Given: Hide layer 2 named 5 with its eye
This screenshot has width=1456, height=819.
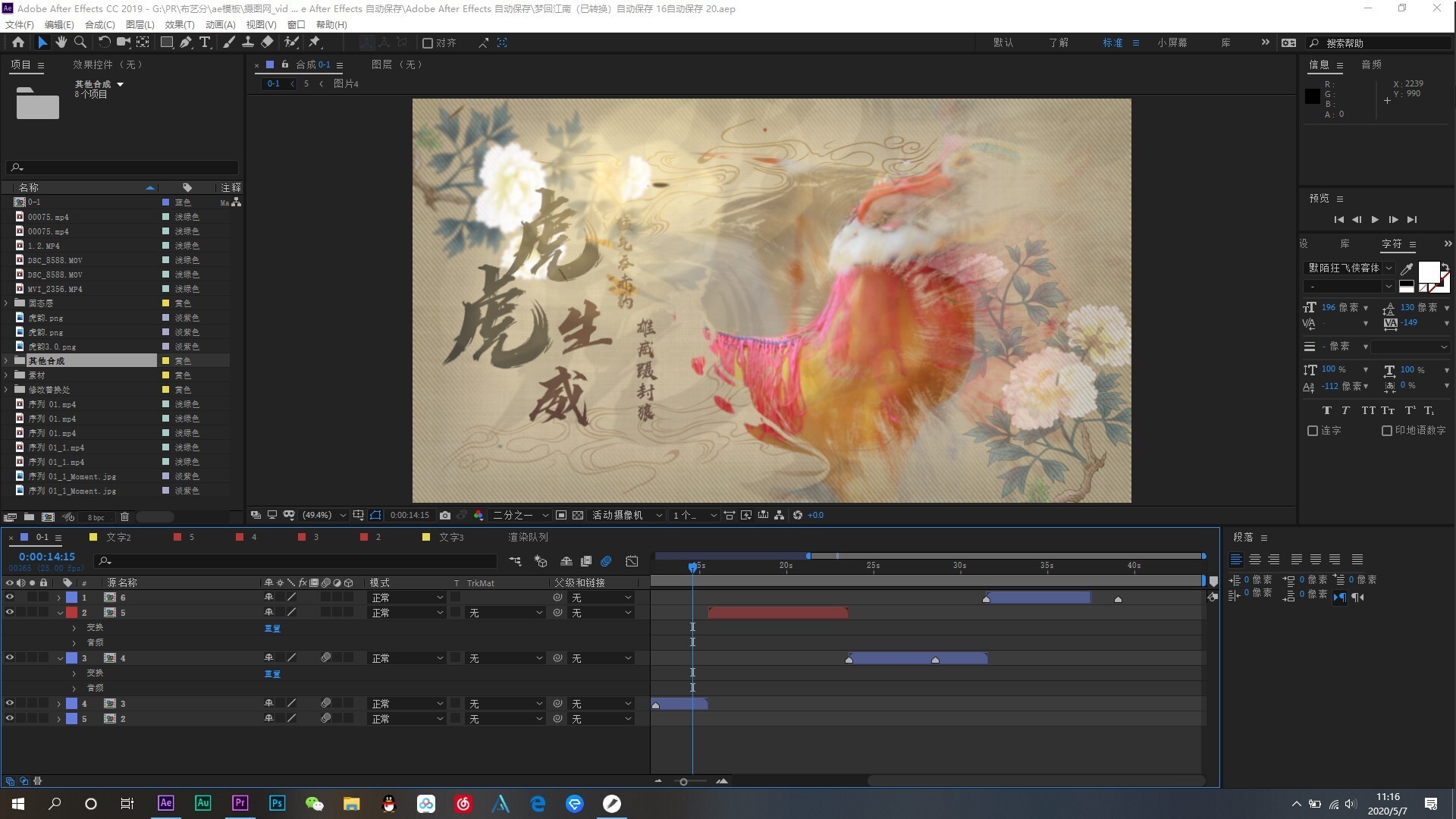Looking at the screenshot, I should 10,613.
